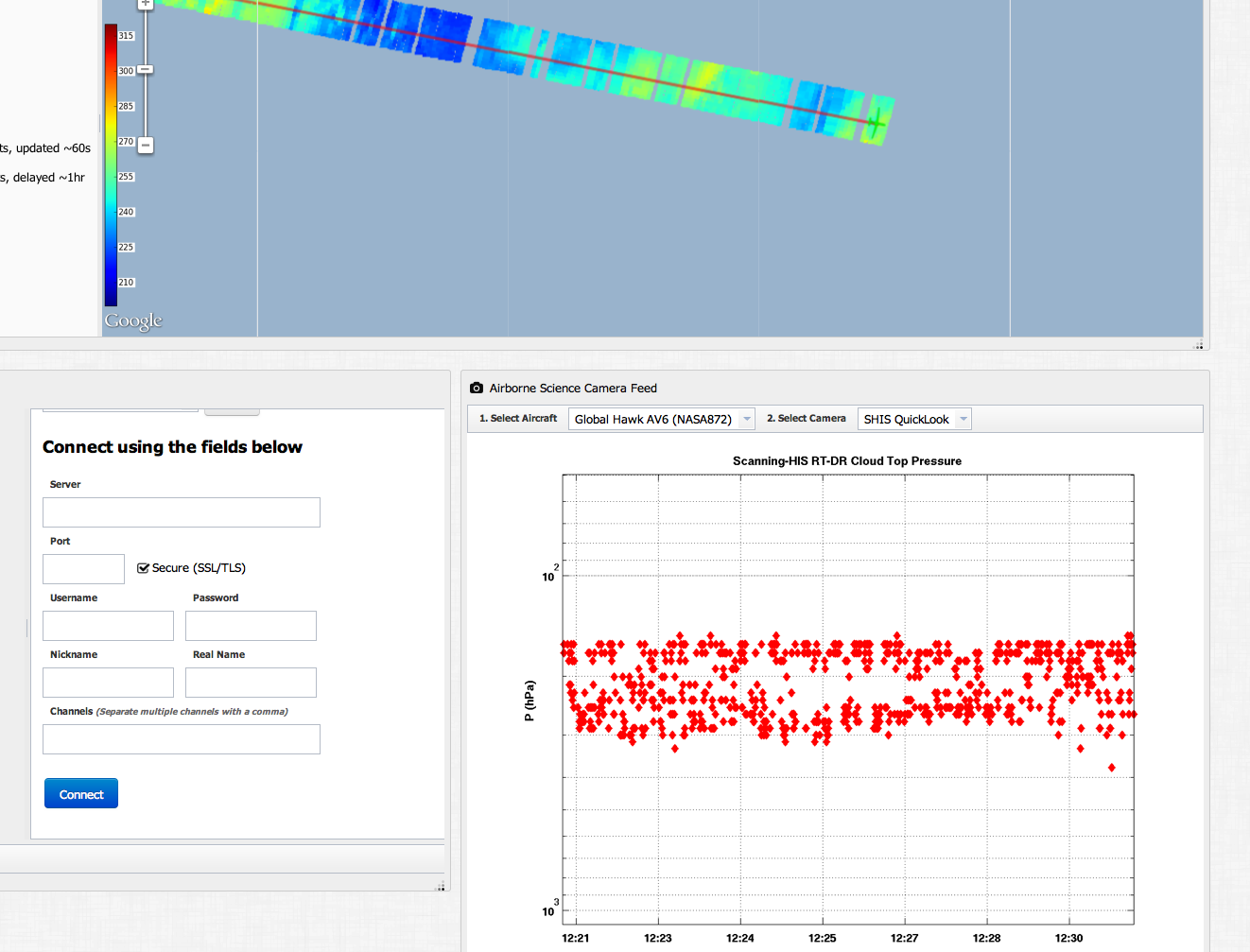This screenshot has height=952, width=1250.
Task: Click the map zoom-in plus button
Action: click(146, 4)
